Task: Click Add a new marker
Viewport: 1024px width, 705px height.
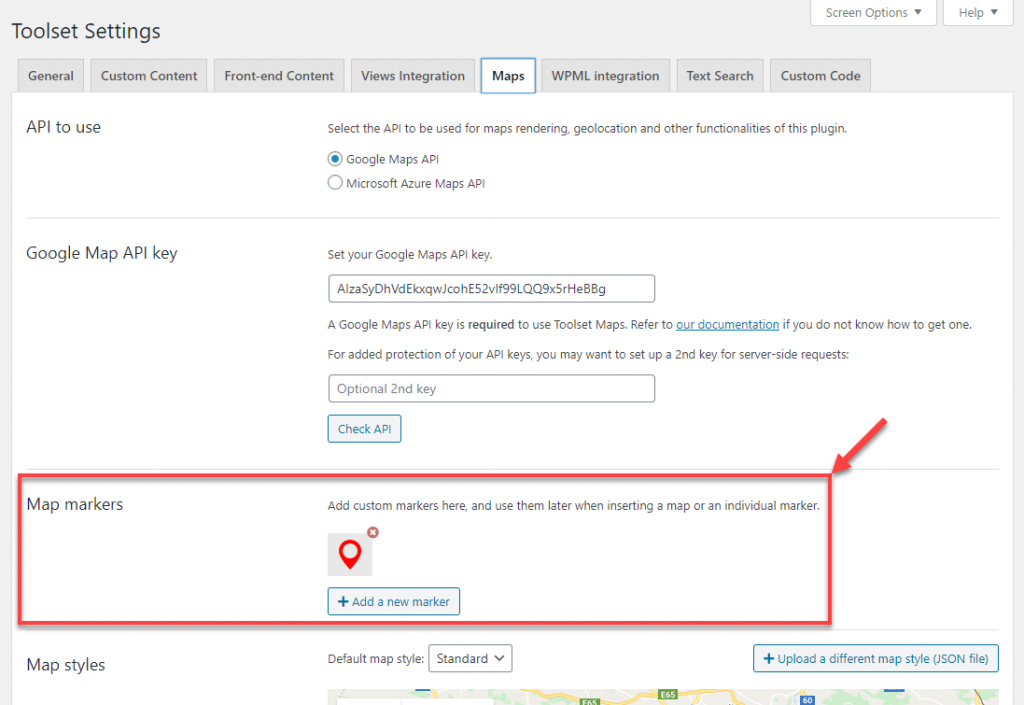Action: click(x=393, y=601)
